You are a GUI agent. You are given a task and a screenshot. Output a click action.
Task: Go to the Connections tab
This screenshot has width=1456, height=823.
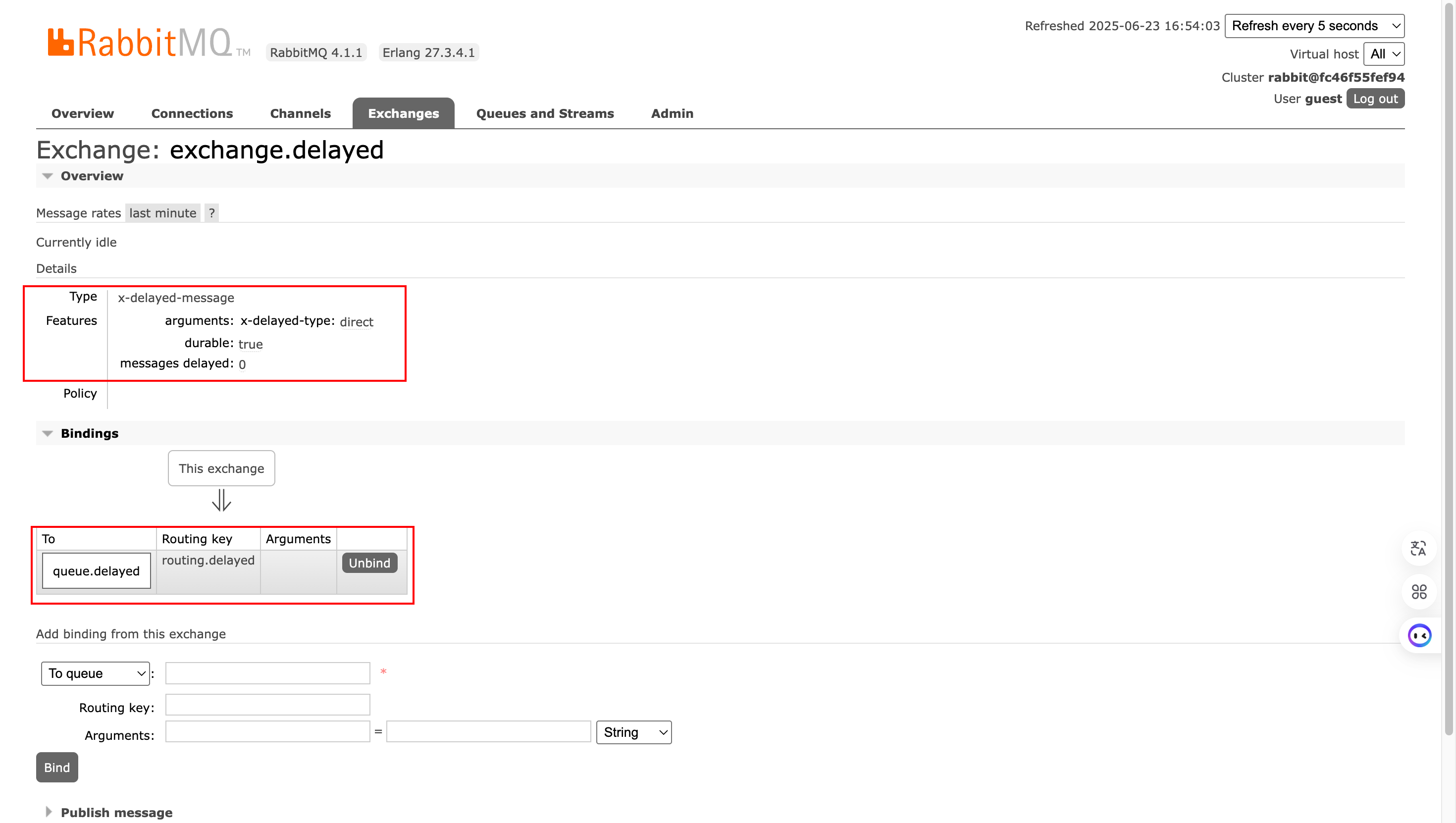[x=192, y=113]
